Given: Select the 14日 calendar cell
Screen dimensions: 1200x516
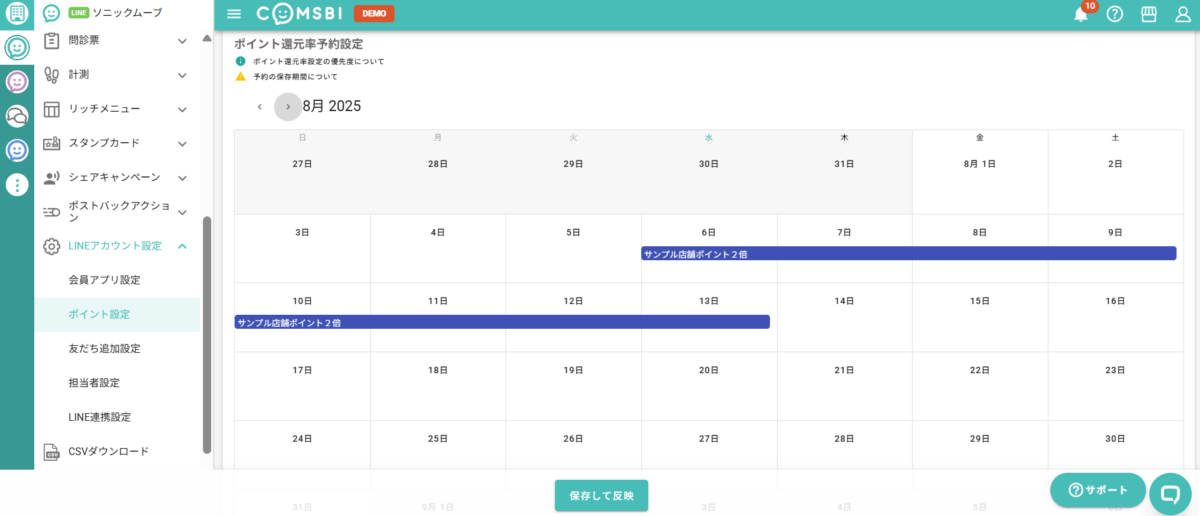Looking at the screenshot, I should click(844, 317).
